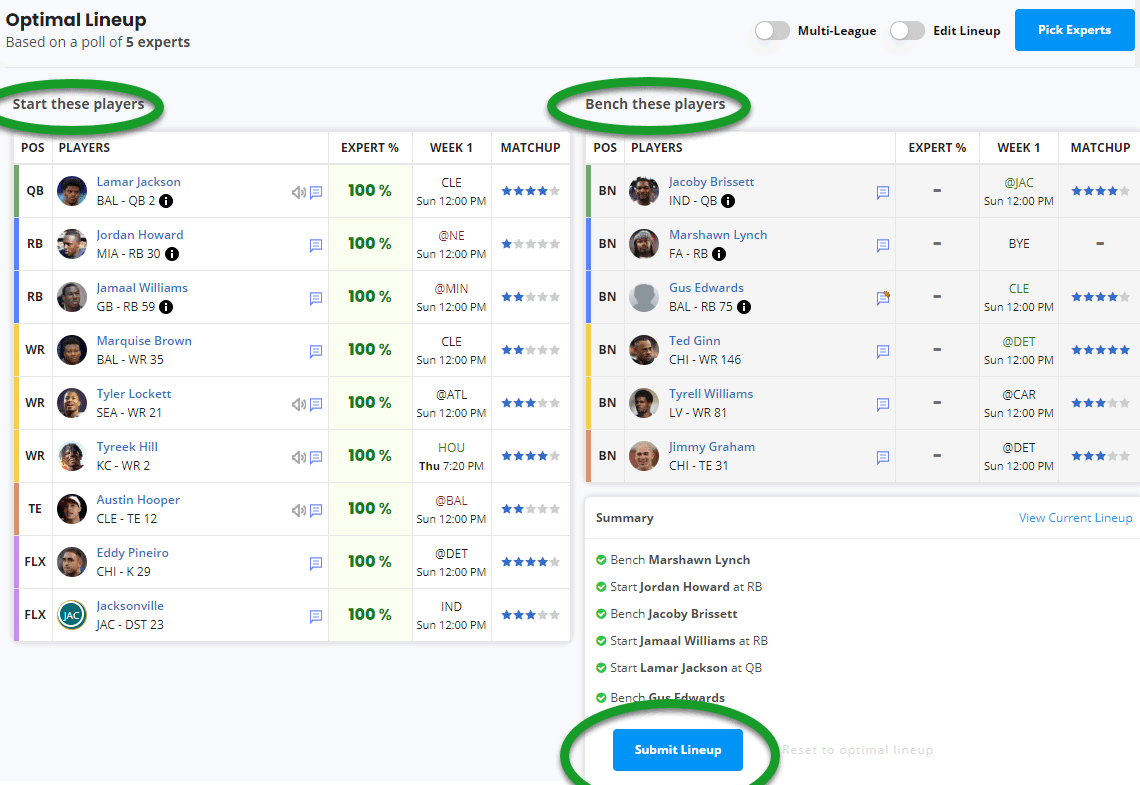Open Ted Ginn player link
1140x785 pixels.
[x=695, y=341]
